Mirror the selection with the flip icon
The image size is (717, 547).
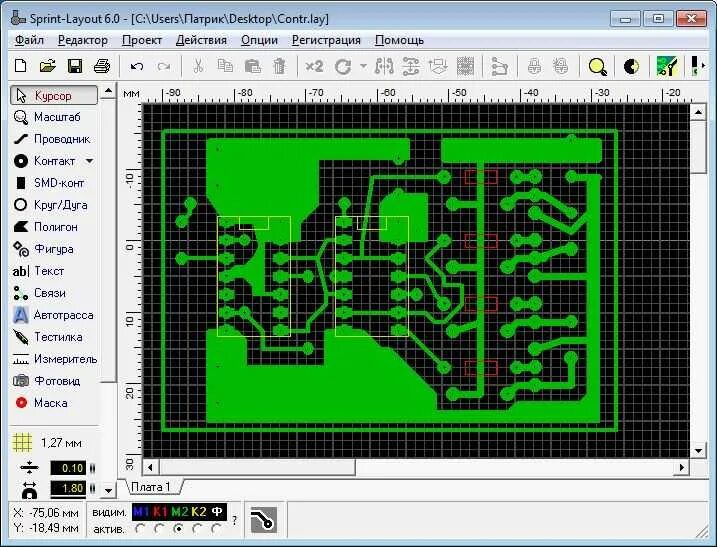tap(384, 66)
